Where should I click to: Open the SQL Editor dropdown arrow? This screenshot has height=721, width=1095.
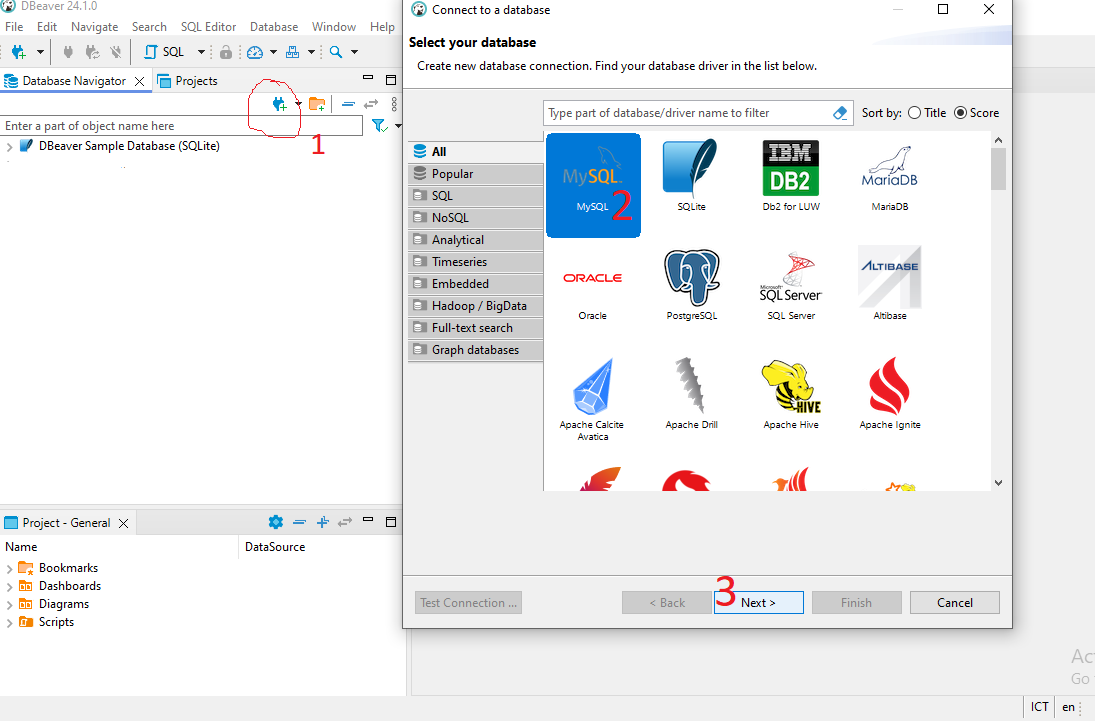(201, 50)
